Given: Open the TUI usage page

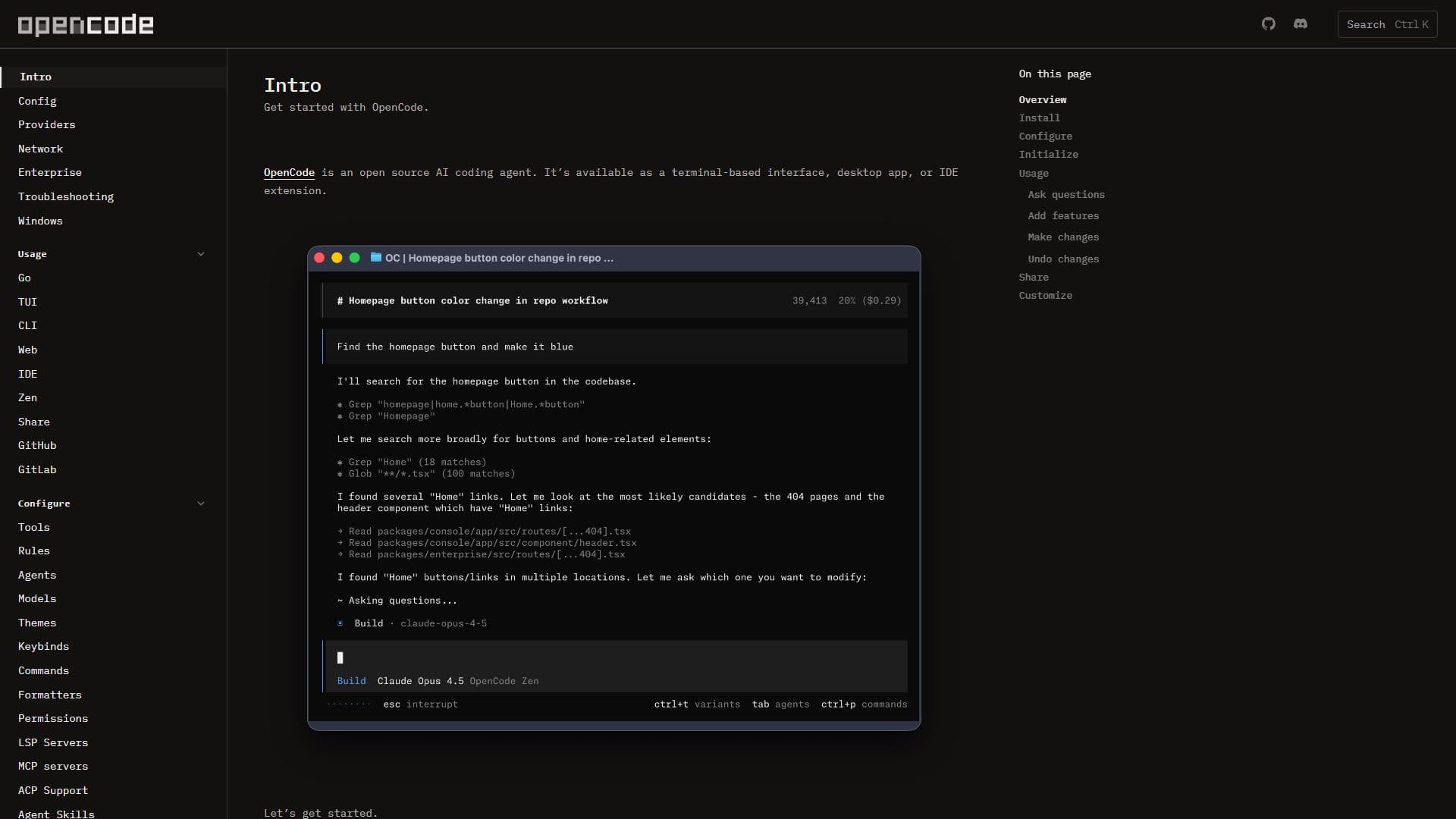Looking at the screenshot, I should (27, 302).
